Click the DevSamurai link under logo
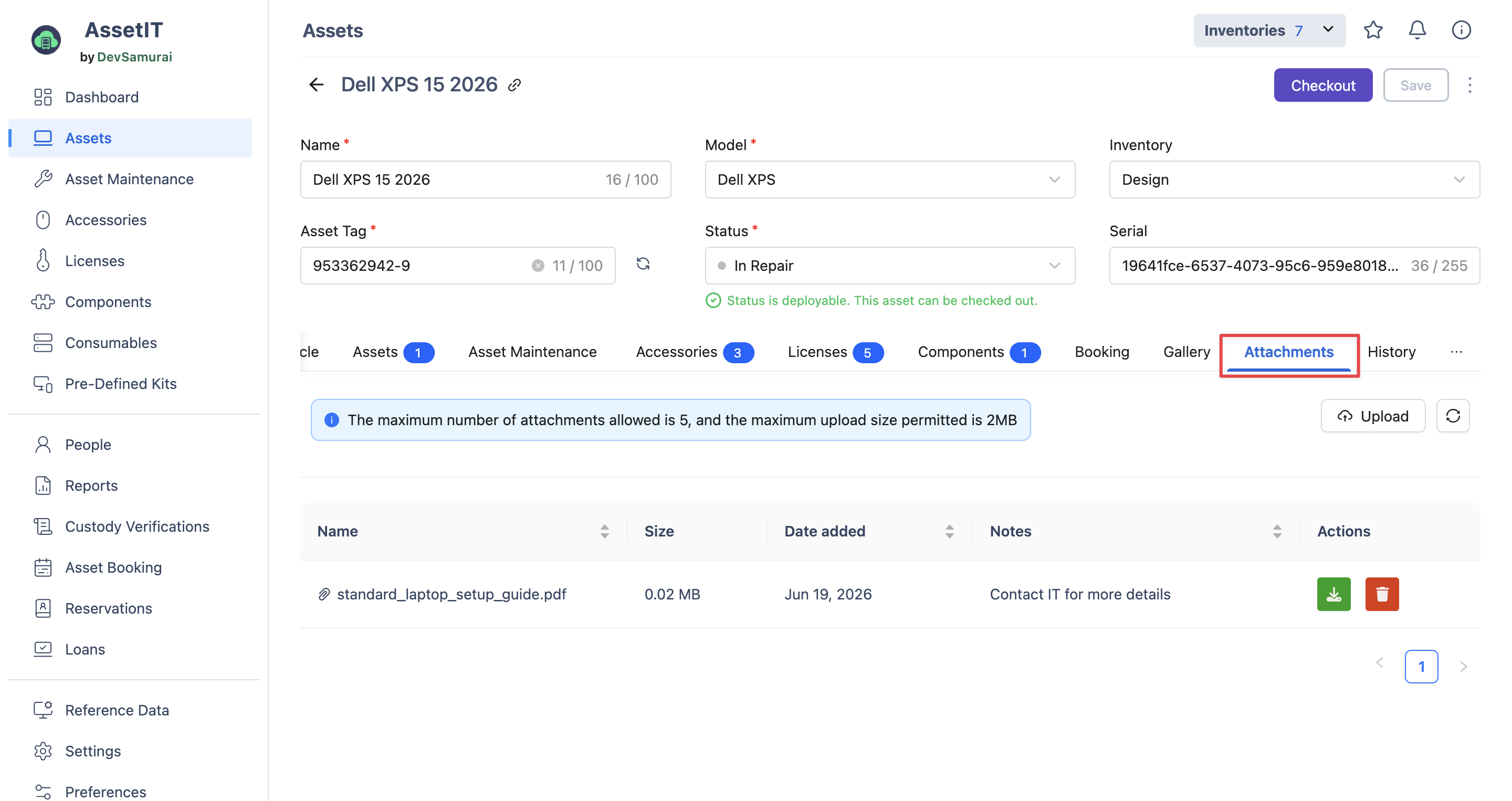The image size is (1512, 801). [134, 57]
